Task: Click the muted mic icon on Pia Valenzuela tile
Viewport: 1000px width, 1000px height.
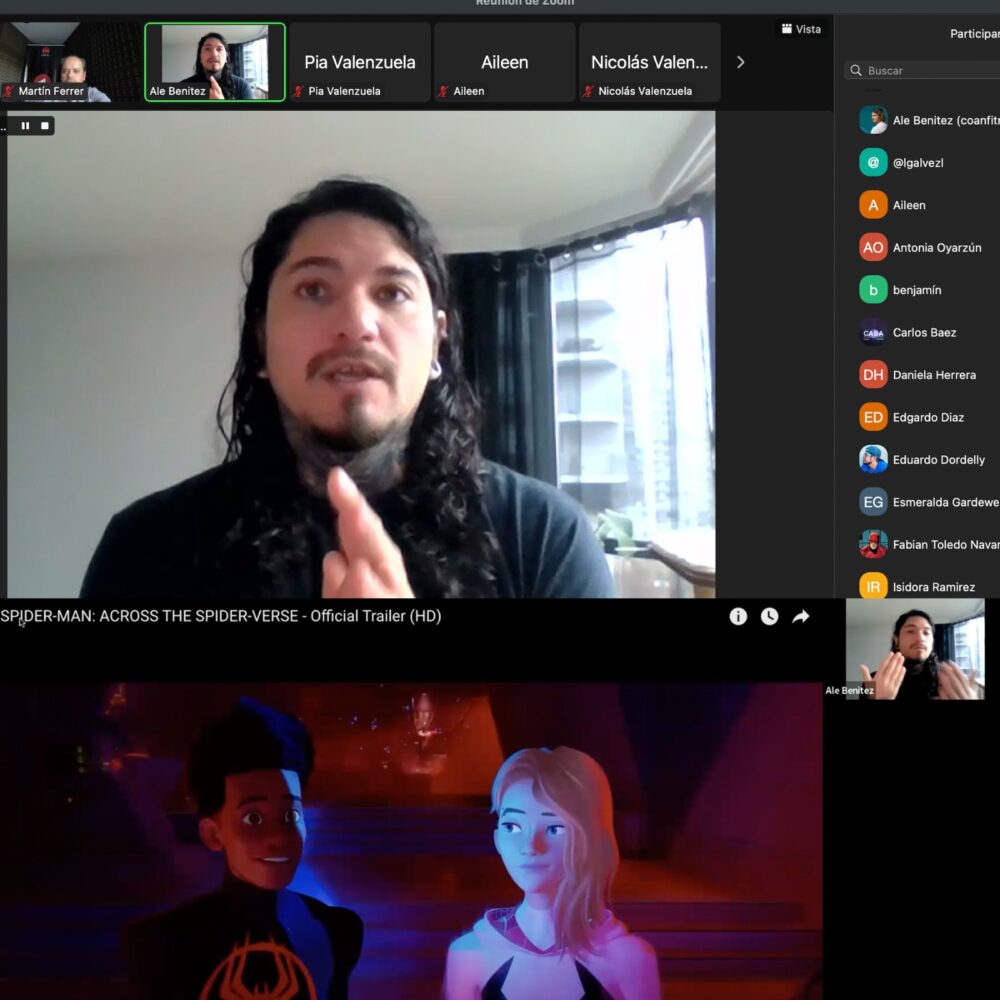Action: [x=298, y=91]
